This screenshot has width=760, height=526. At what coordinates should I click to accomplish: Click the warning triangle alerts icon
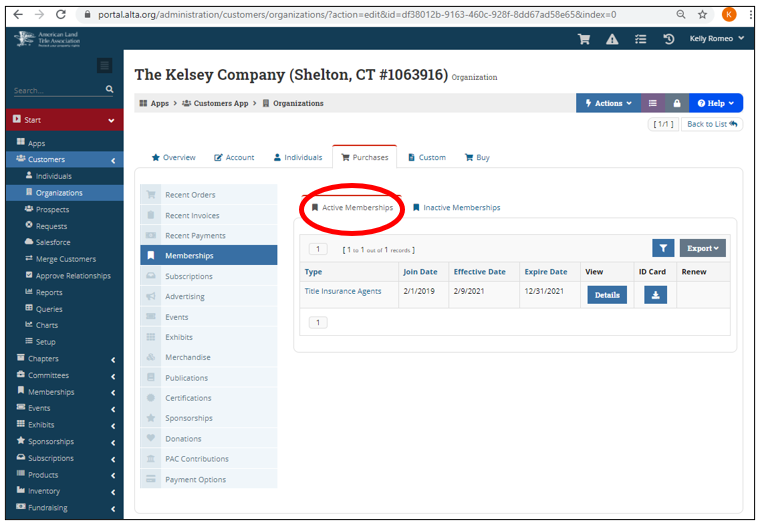612,39
